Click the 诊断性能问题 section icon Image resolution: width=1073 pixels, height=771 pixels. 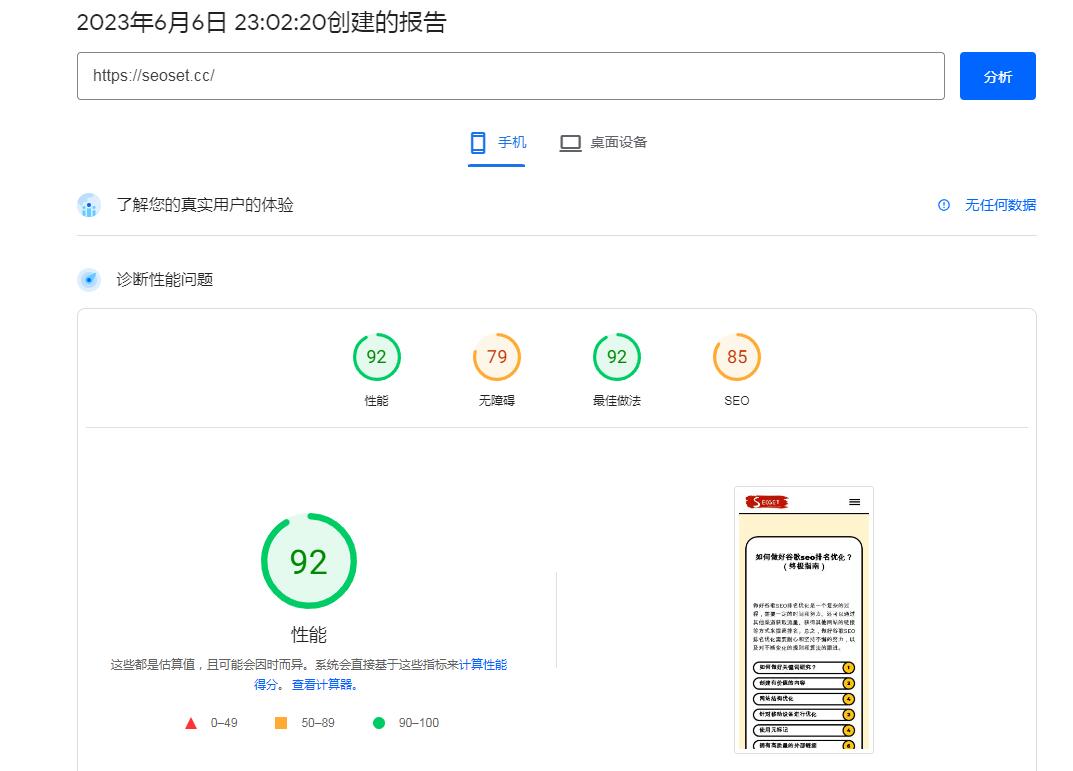pos(89,280)
